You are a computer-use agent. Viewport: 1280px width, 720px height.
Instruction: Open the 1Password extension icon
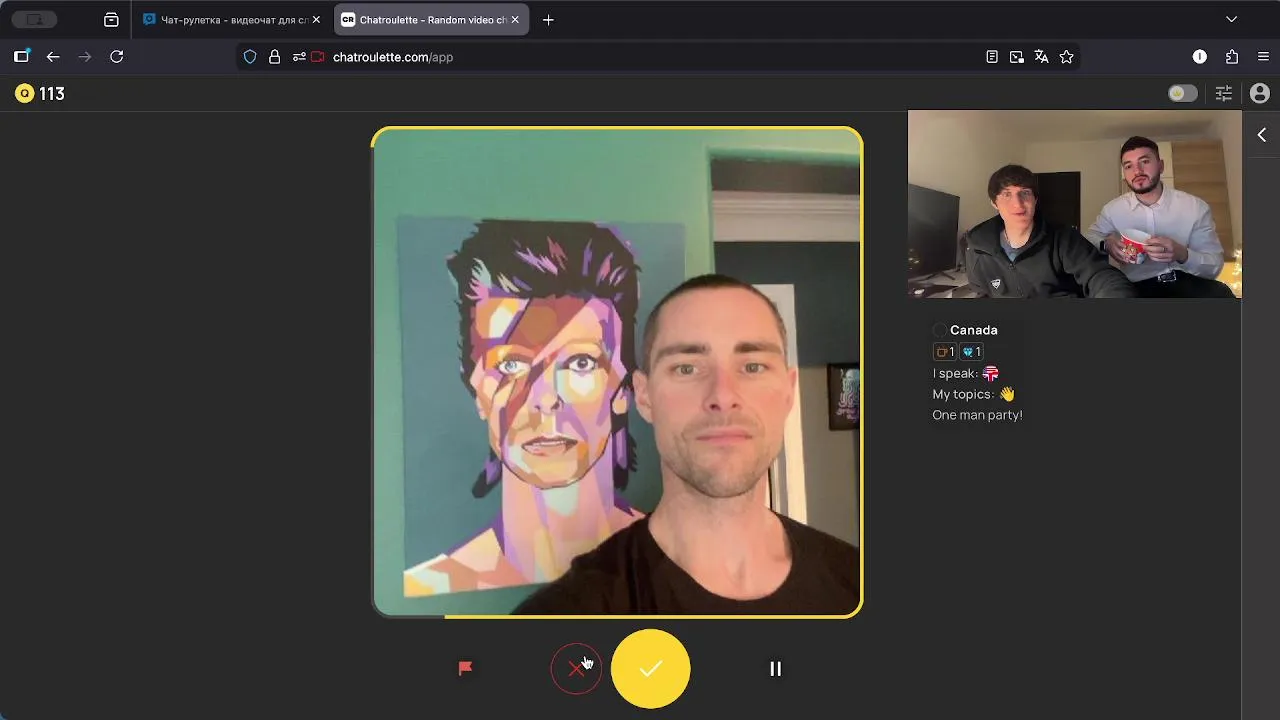pyautogui.click(x=1200, y=57)
